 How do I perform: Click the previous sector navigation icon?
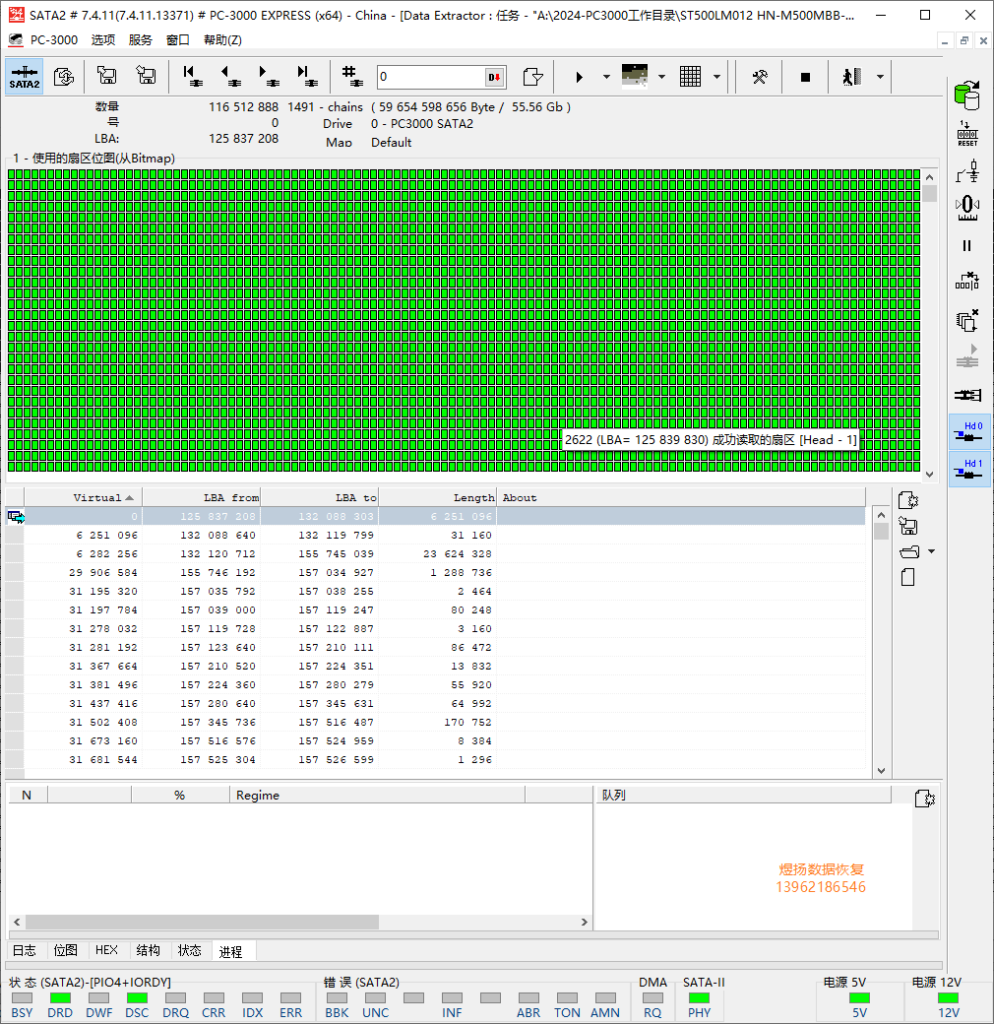click(x=230, y=76)
